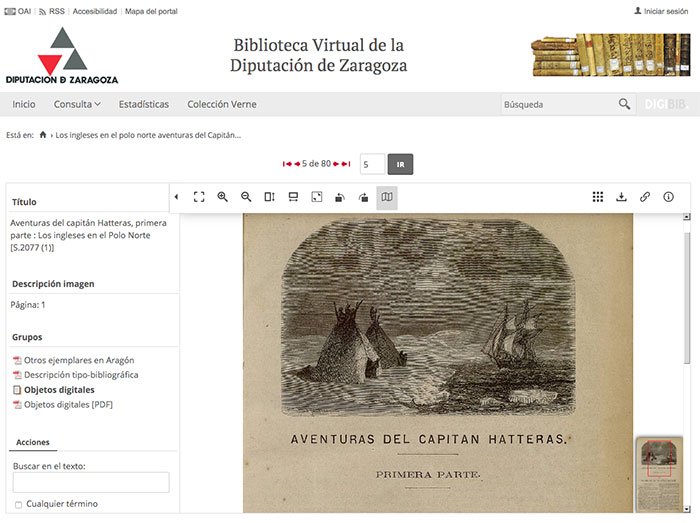The width and height of the screenshot is (700, 523).
Task: Go to the next page arrow
Action: [x=336, y=164]
